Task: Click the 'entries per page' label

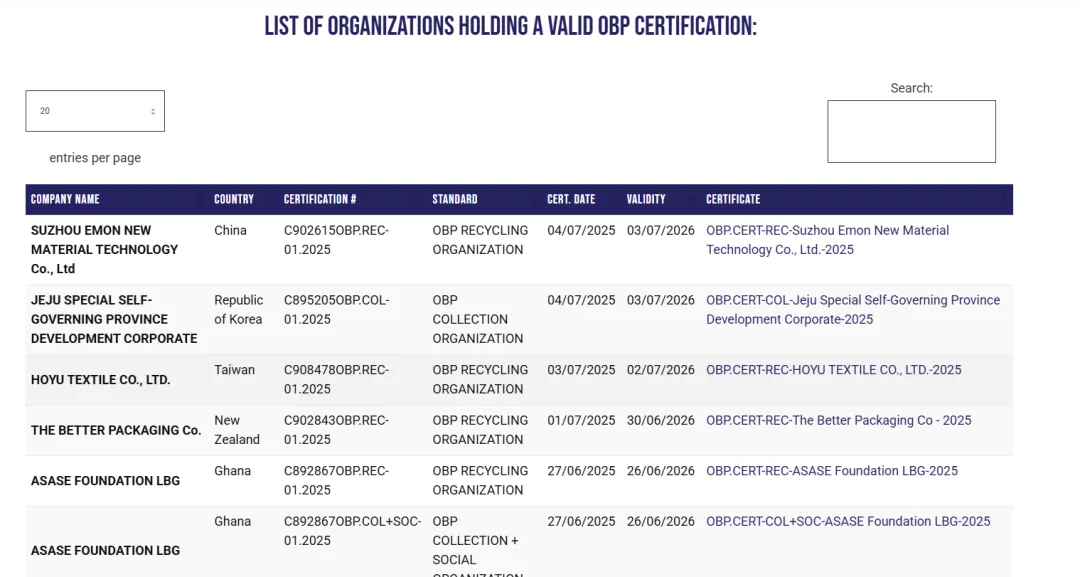Action: 95,158
